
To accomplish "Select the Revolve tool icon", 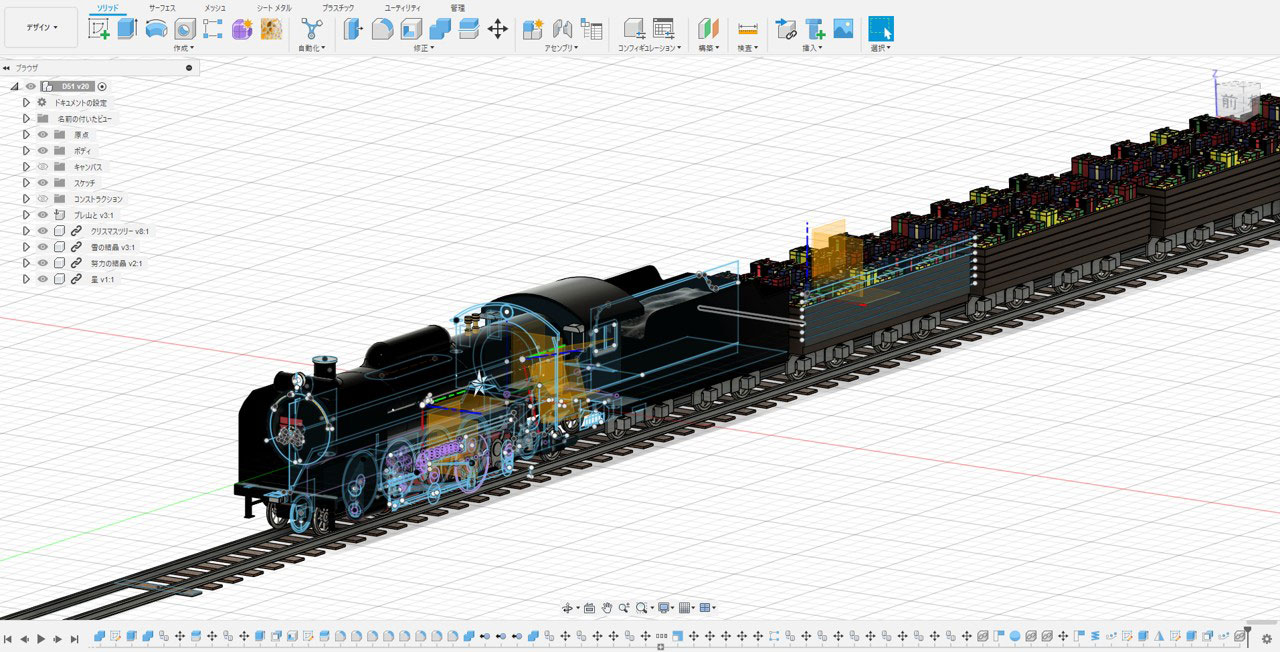I will click(156, 29).
